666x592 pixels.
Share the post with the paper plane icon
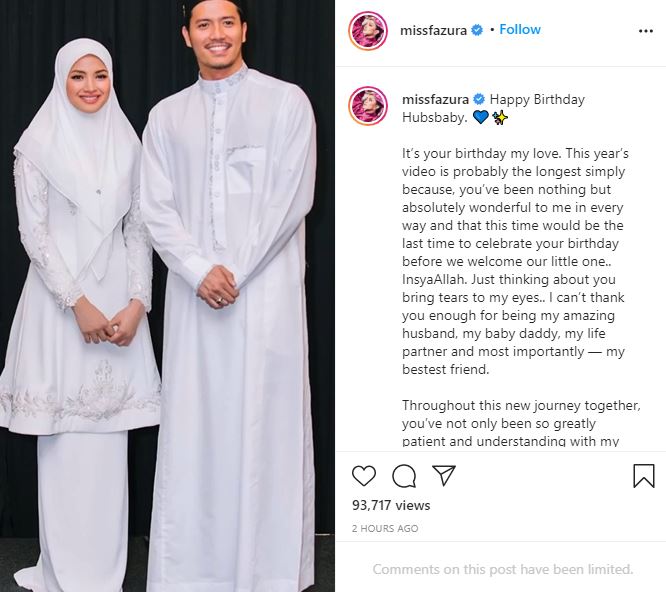pyautogui.click(x=443, y=475)
